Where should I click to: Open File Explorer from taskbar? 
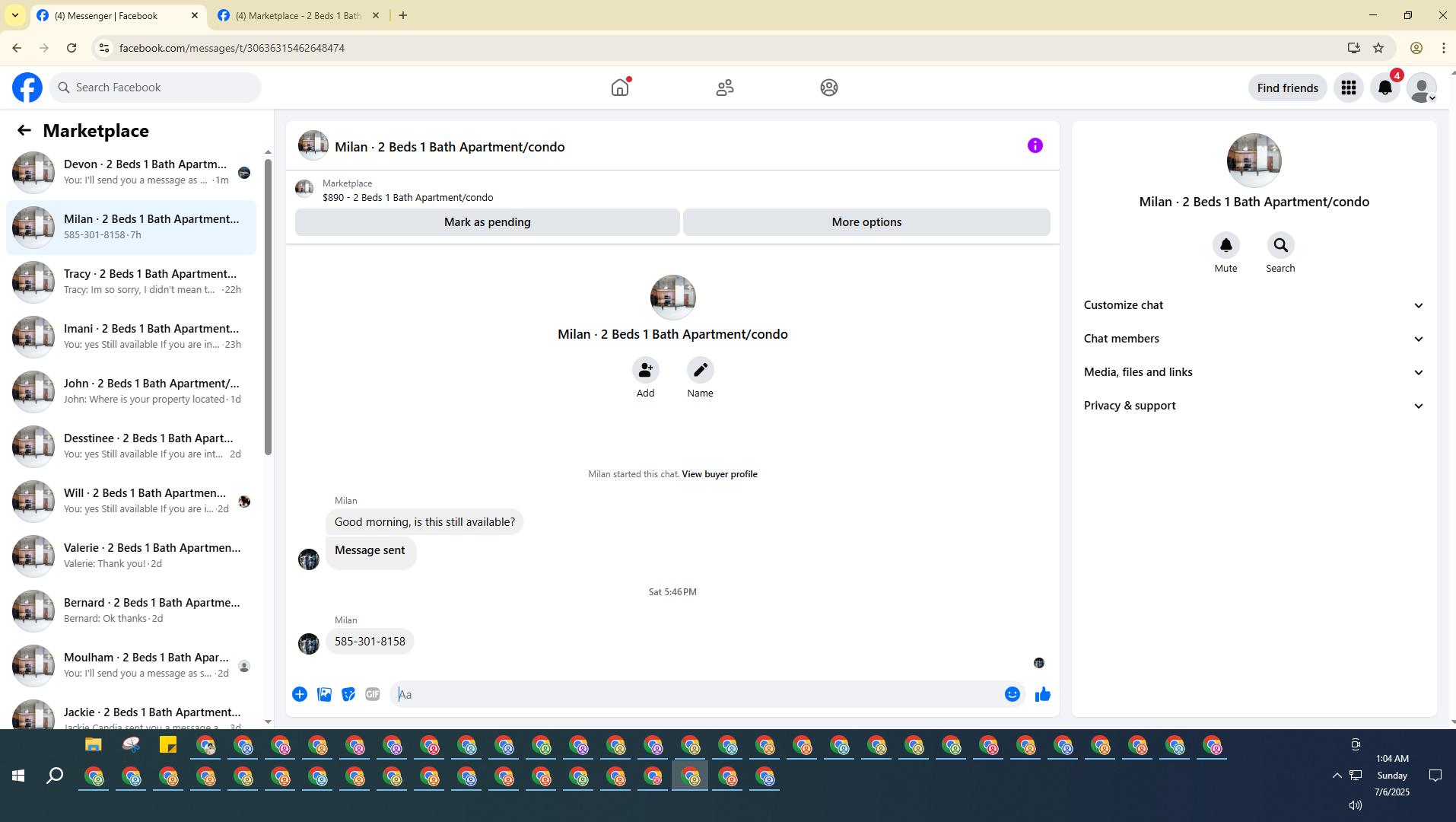[x=93, y=745]
